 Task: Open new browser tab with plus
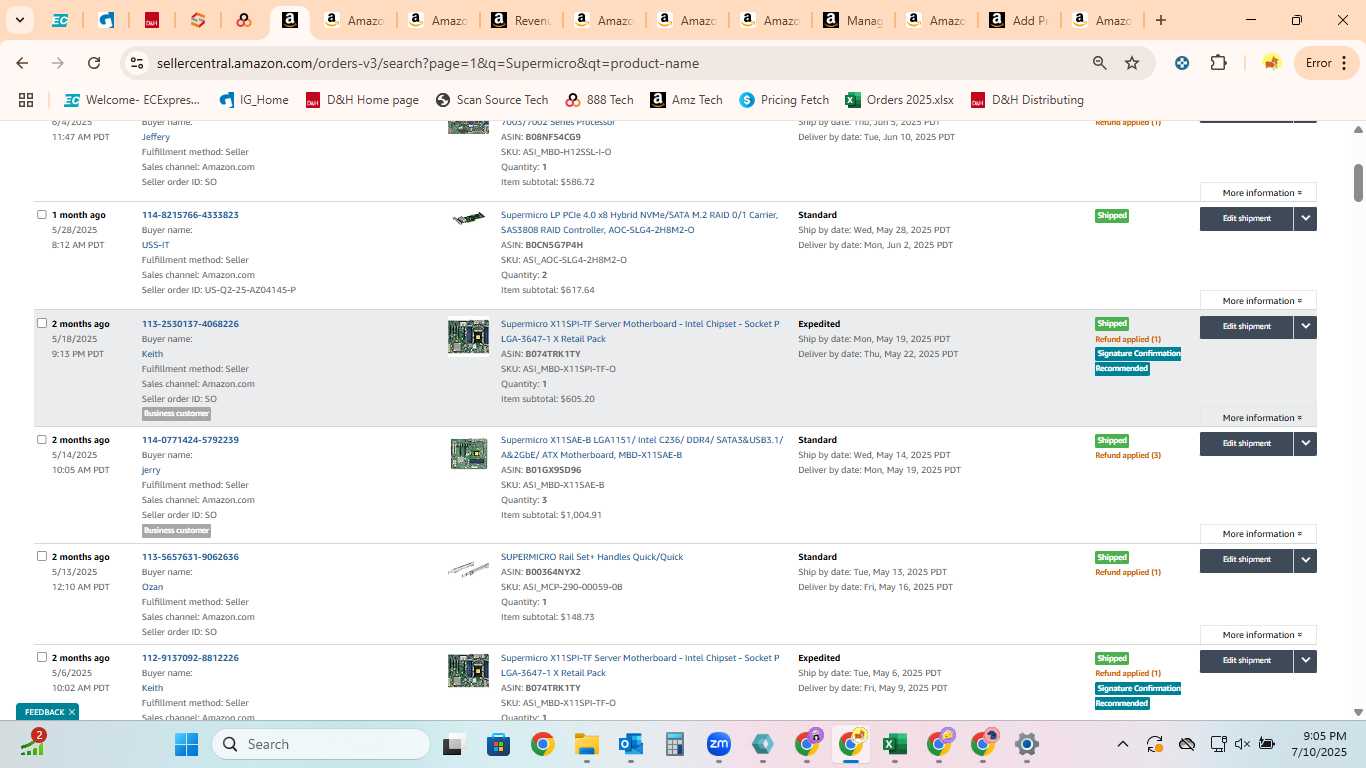tap(1160, 20)
